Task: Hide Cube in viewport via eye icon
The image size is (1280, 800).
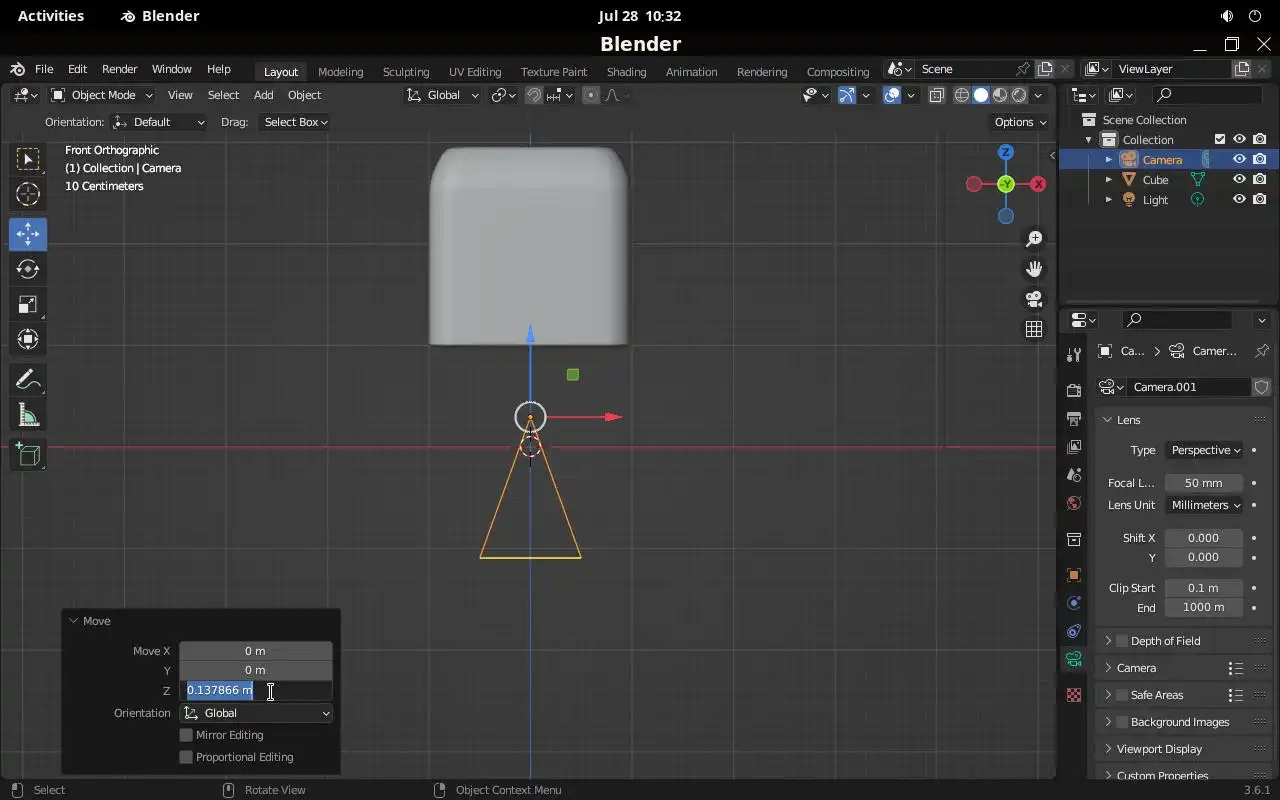Action: click(x=1239, y=180)
